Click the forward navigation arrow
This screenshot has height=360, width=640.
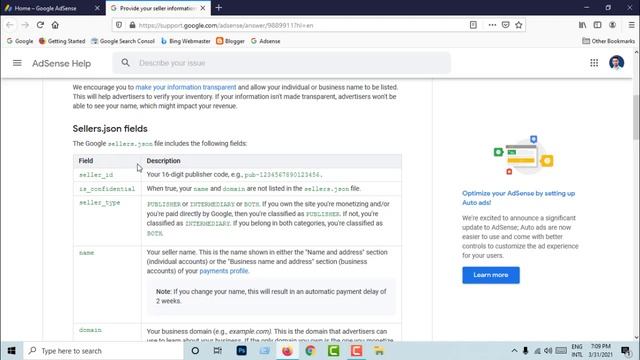pos(25,25)
